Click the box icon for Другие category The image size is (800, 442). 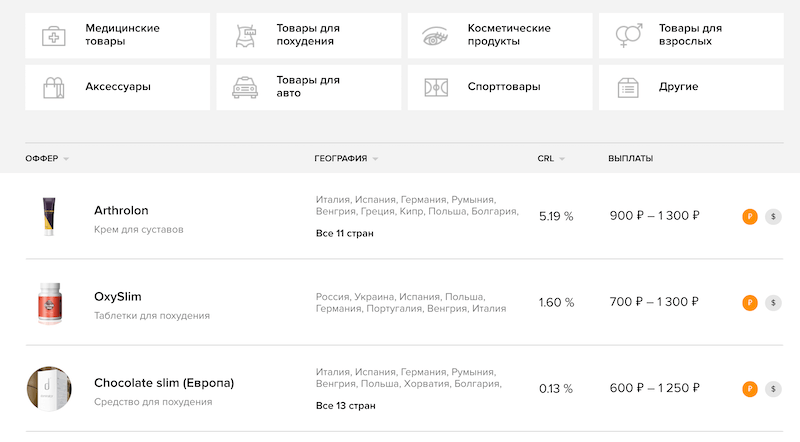point(628,87)
